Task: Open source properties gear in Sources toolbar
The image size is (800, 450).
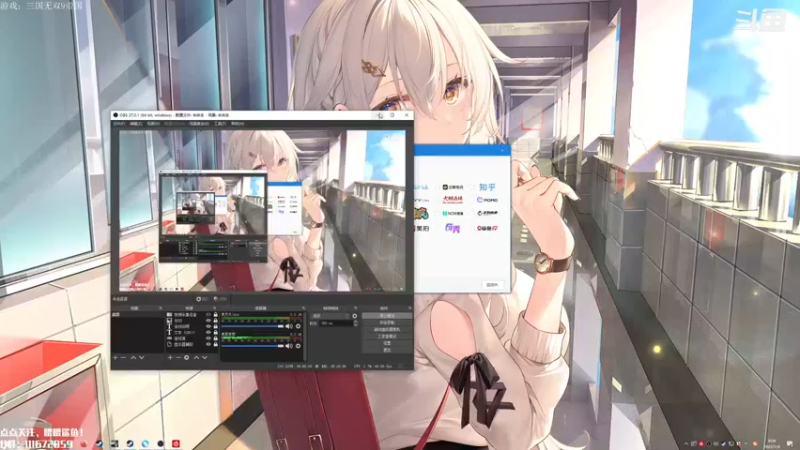Action: (x=186, y=358)
